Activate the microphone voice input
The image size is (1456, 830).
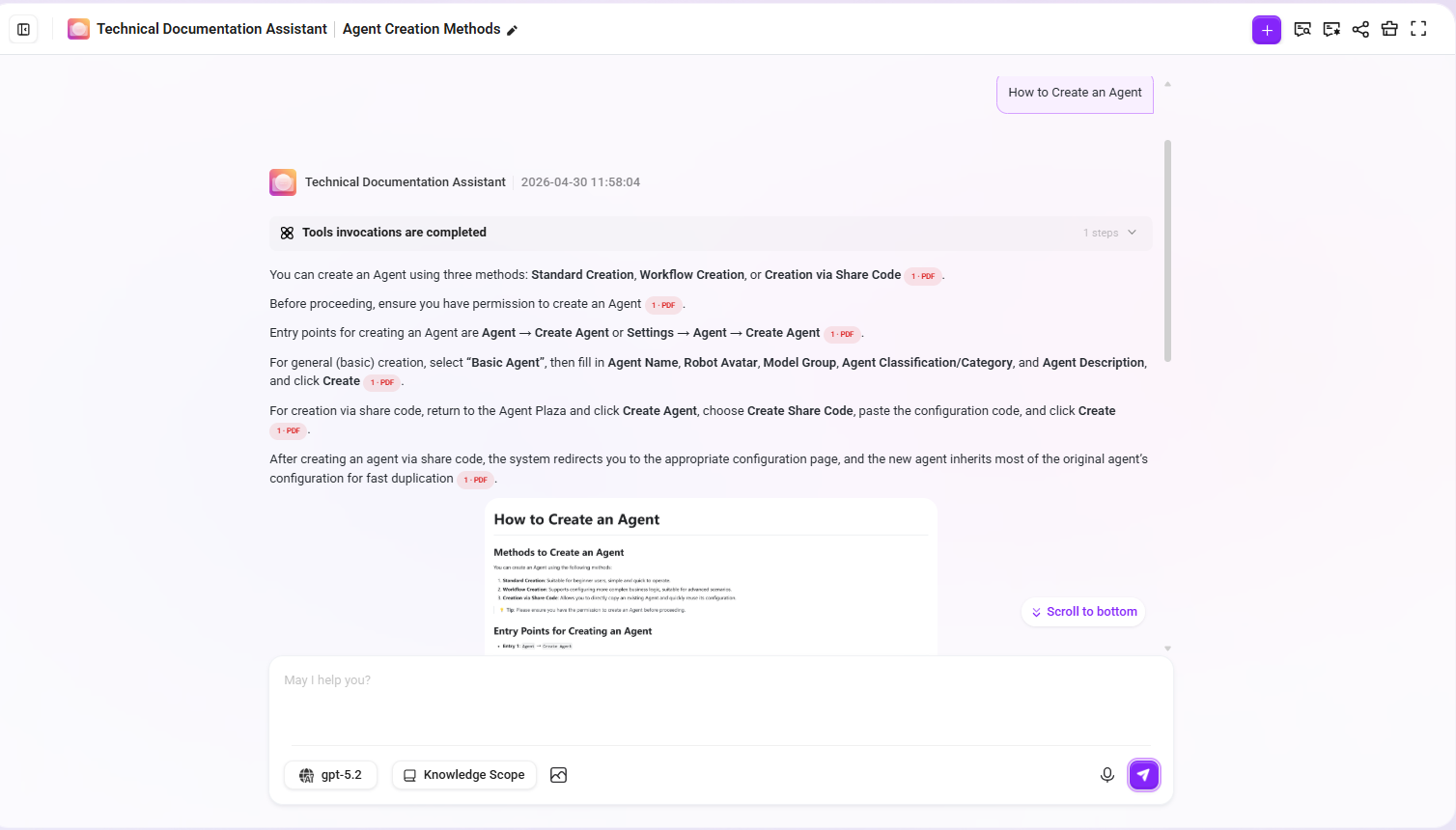(x=1107, y=775)
